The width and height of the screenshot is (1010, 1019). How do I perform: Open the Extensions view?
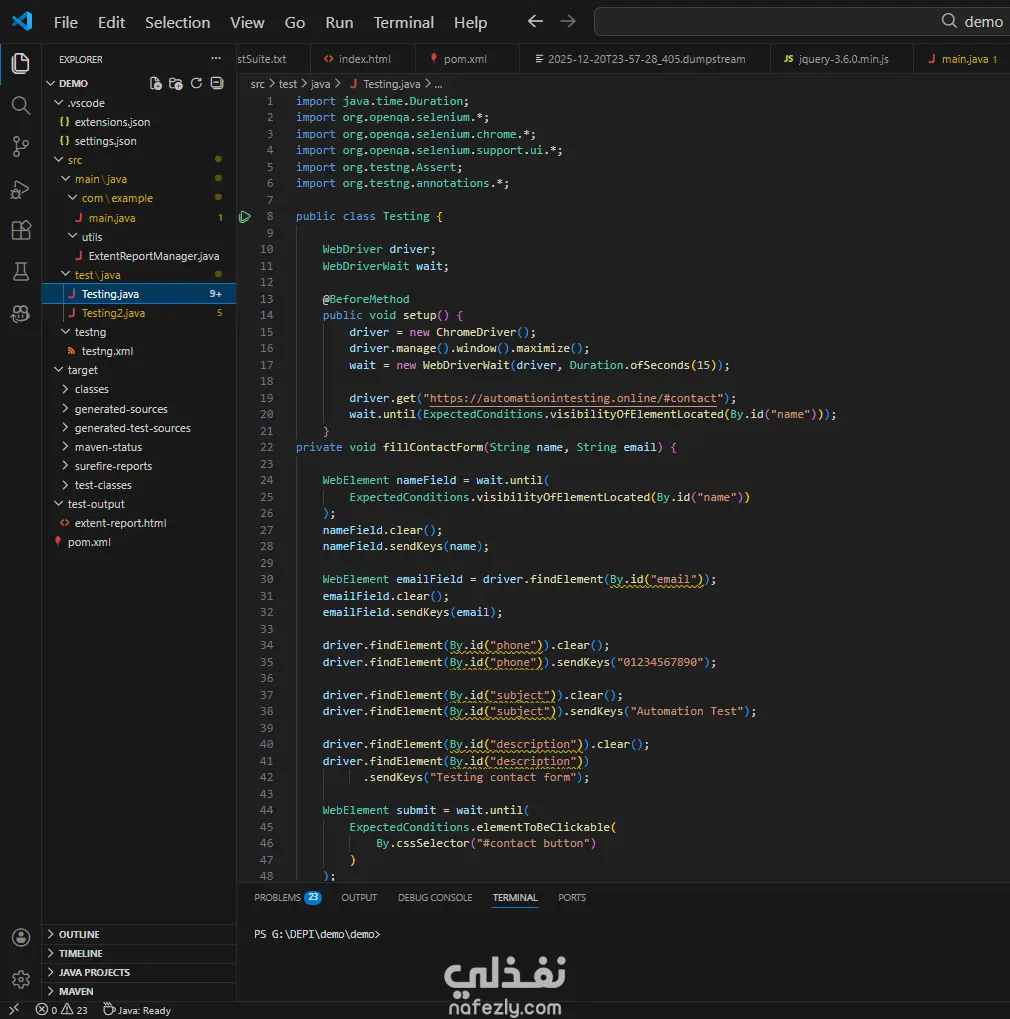point(21,230)
